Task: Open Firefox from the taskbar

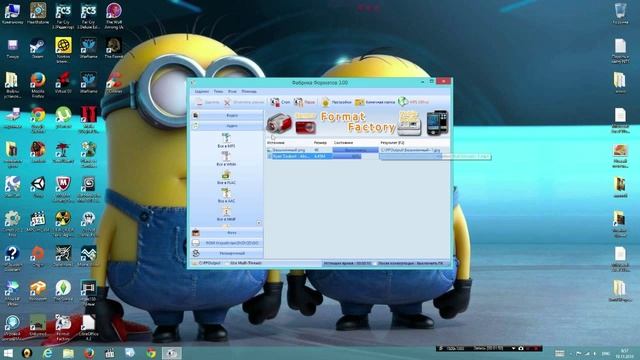Action: click(89, 353)
